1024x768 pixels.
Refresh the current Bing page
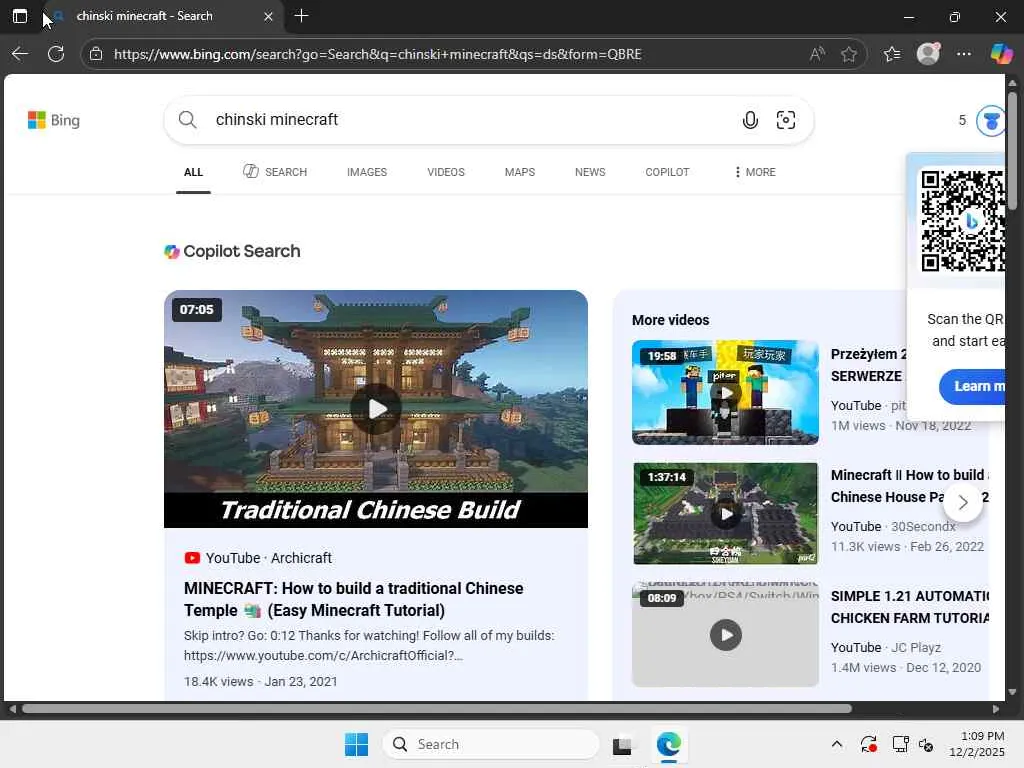click(x=56, y=54)
